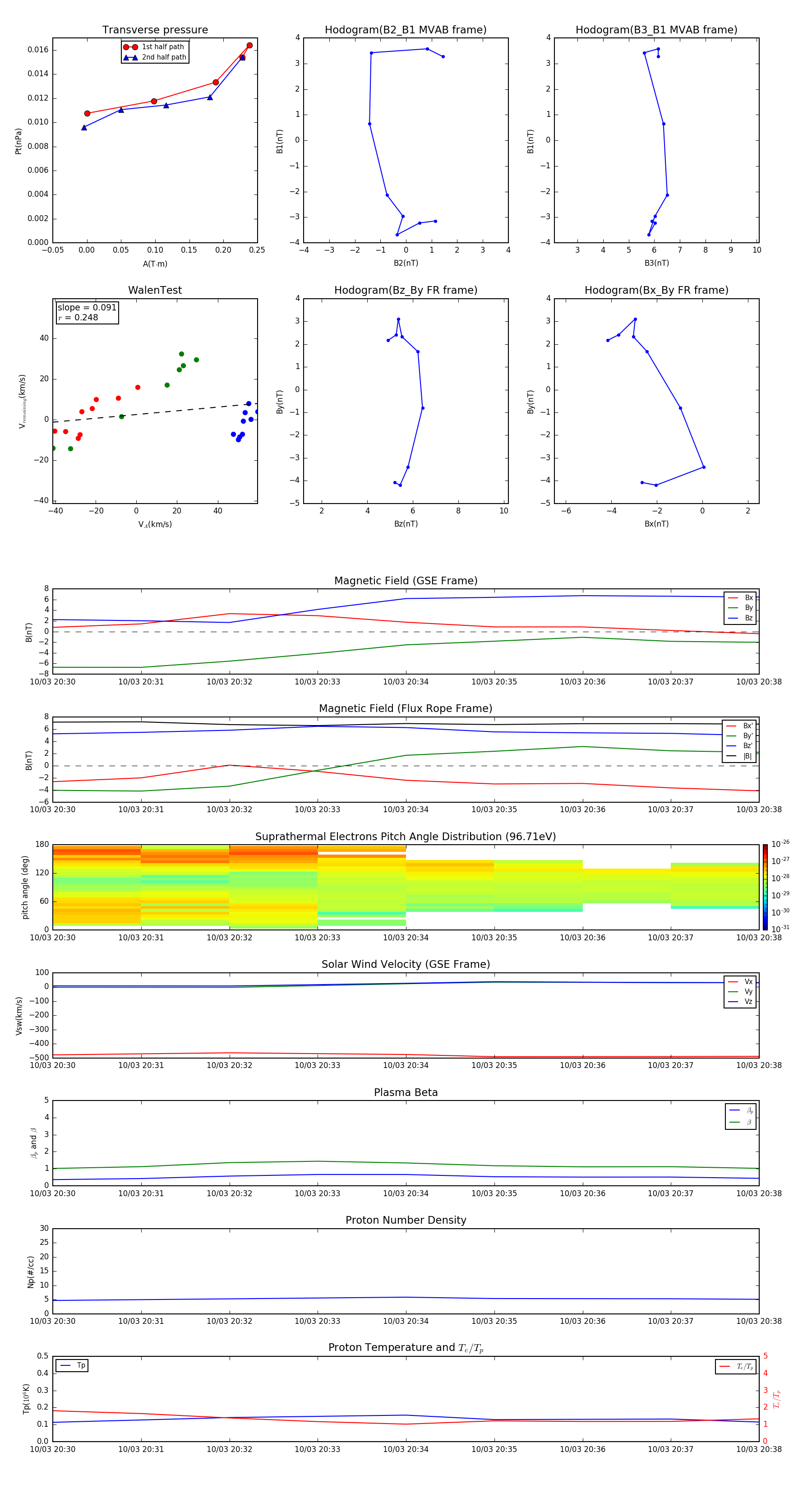The image size is (812, 1489).
Task: Click the Hodogram(Bx_By FR frame) title
Action: (x=656, y=290)
